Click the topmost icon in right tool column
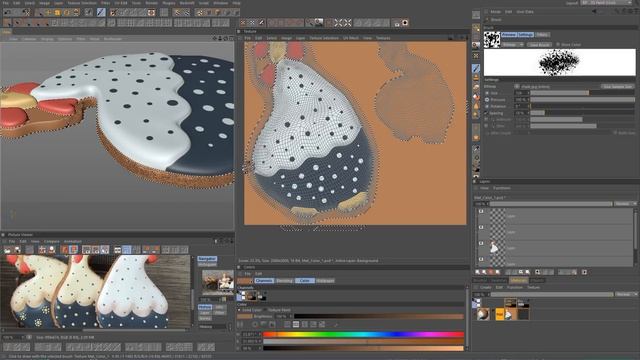 tap(476, 15)
